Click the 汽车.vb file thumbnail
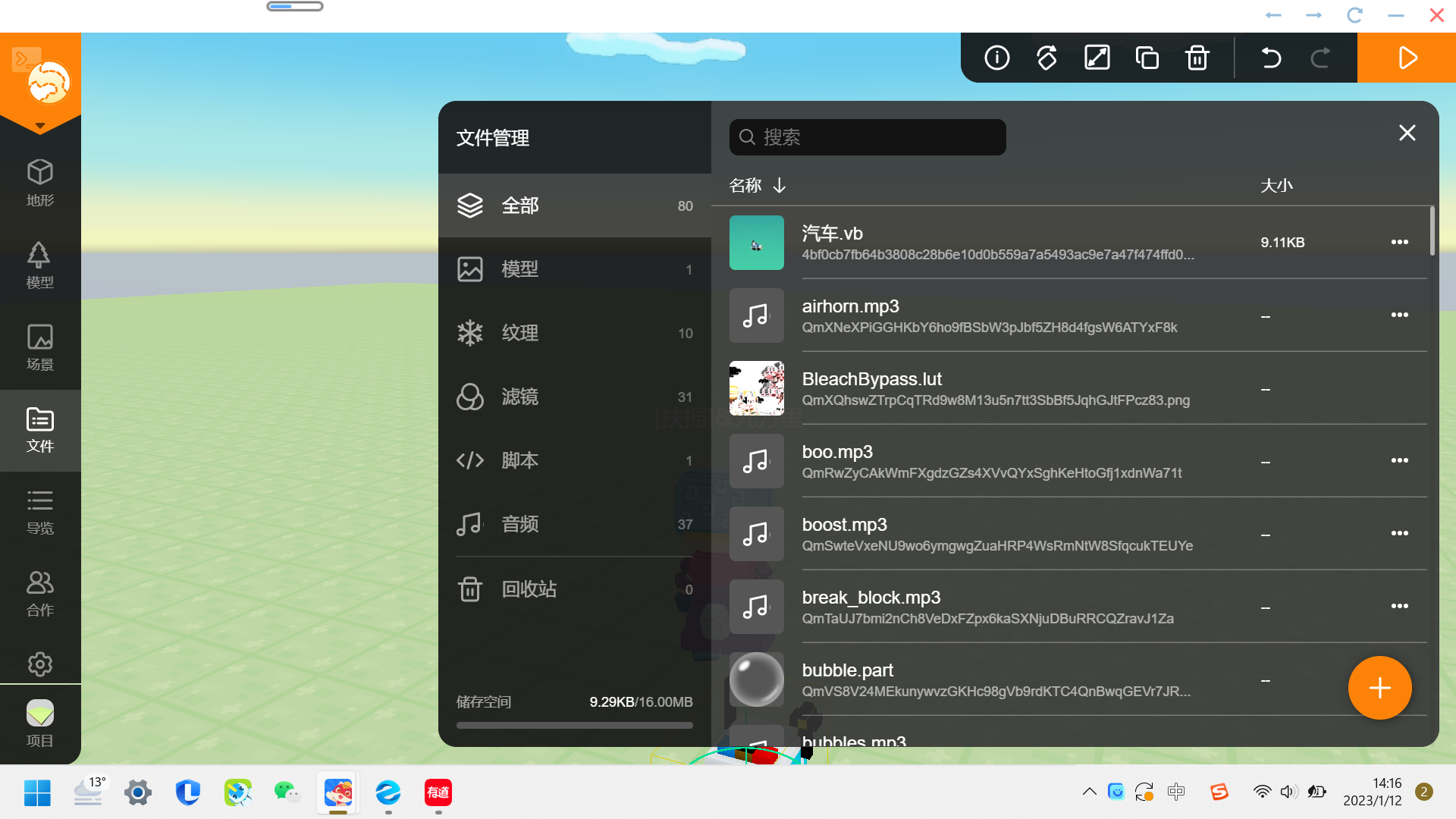The width and height of the screenshot is (1456, 819). (757, 243)
